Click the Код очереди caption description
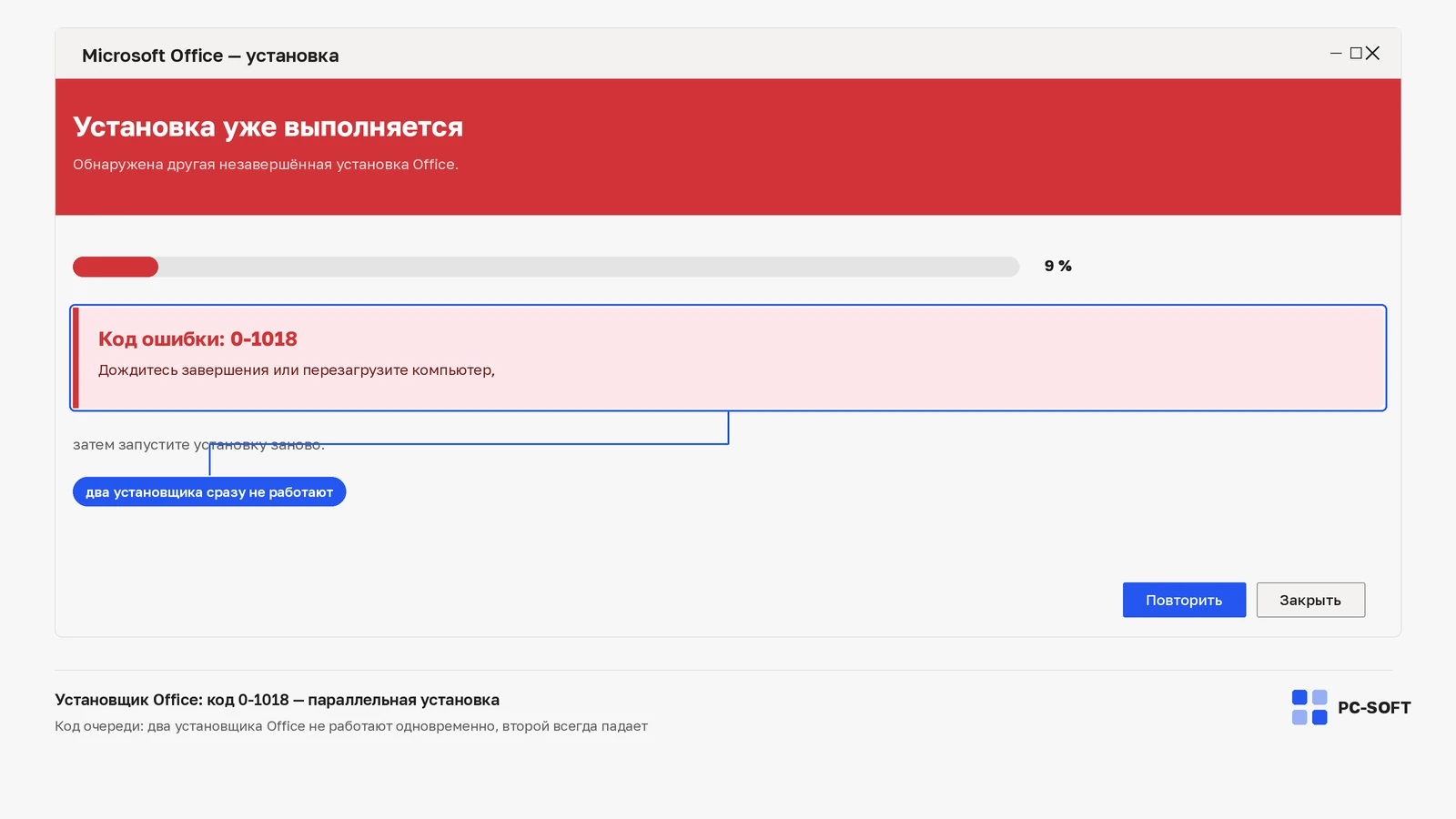The width and height of the screenshot is (1456, 819). click(351, 726)
